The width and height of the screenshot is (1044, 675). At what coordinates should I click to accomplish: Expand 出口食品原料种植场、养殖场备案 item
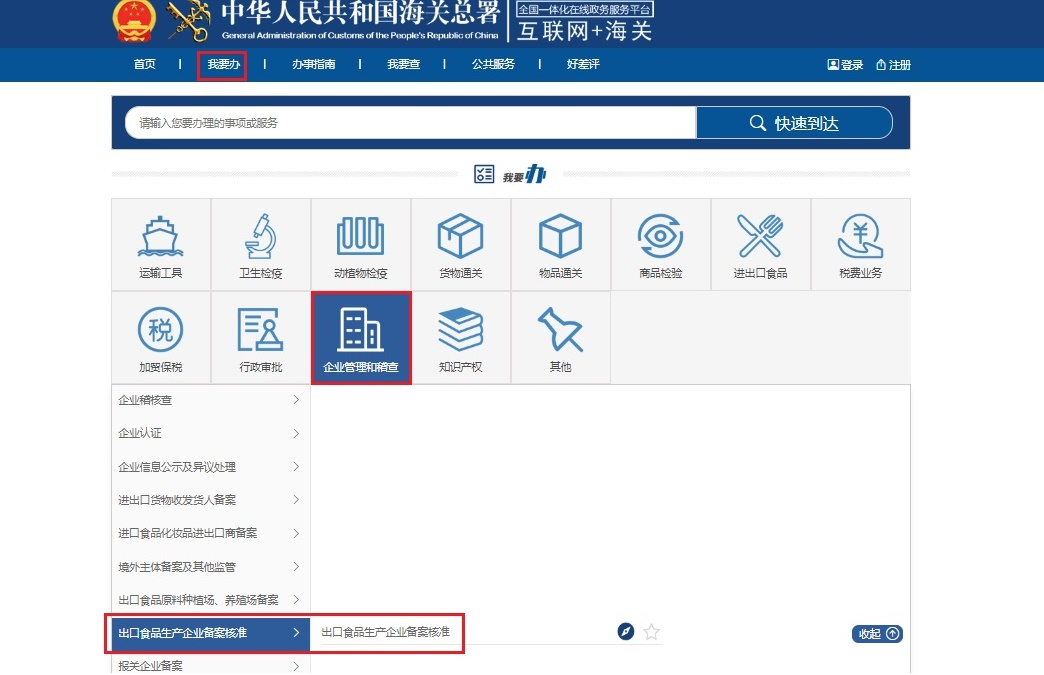click(210, 600)
